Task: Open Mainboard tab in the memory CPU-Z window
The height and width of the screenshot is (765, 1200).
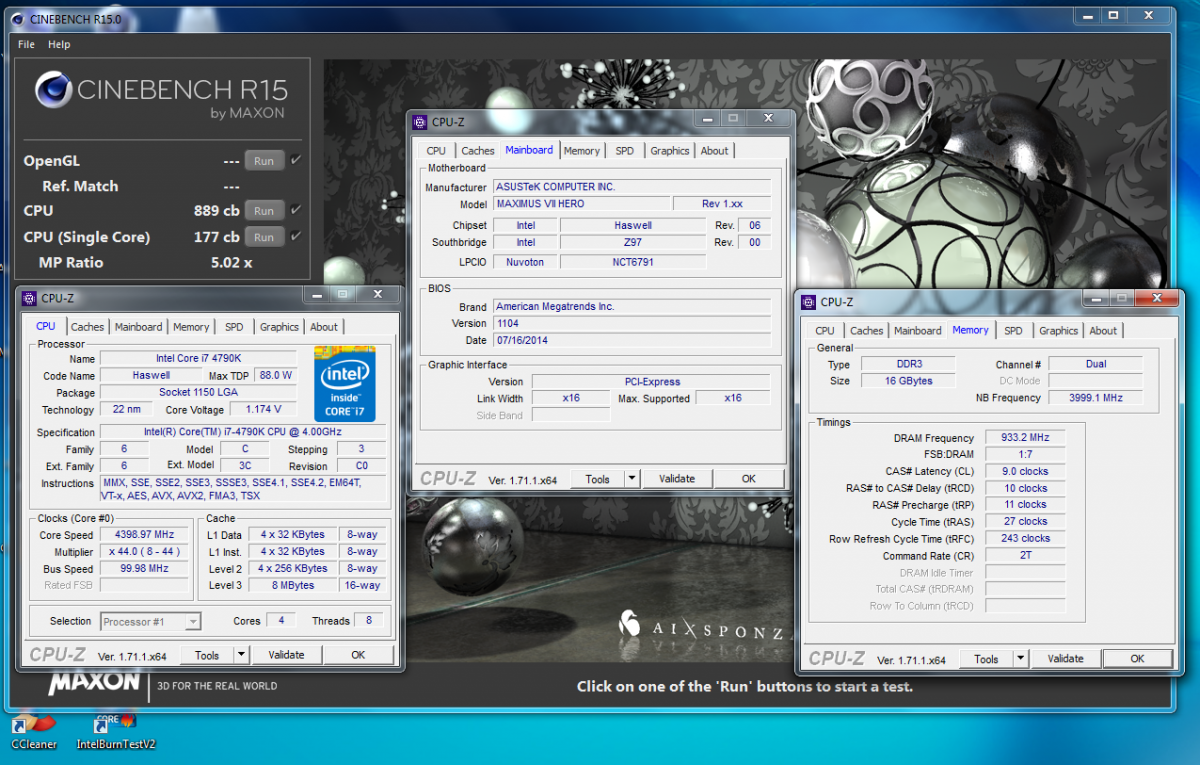Action: [x=918, y=331]
